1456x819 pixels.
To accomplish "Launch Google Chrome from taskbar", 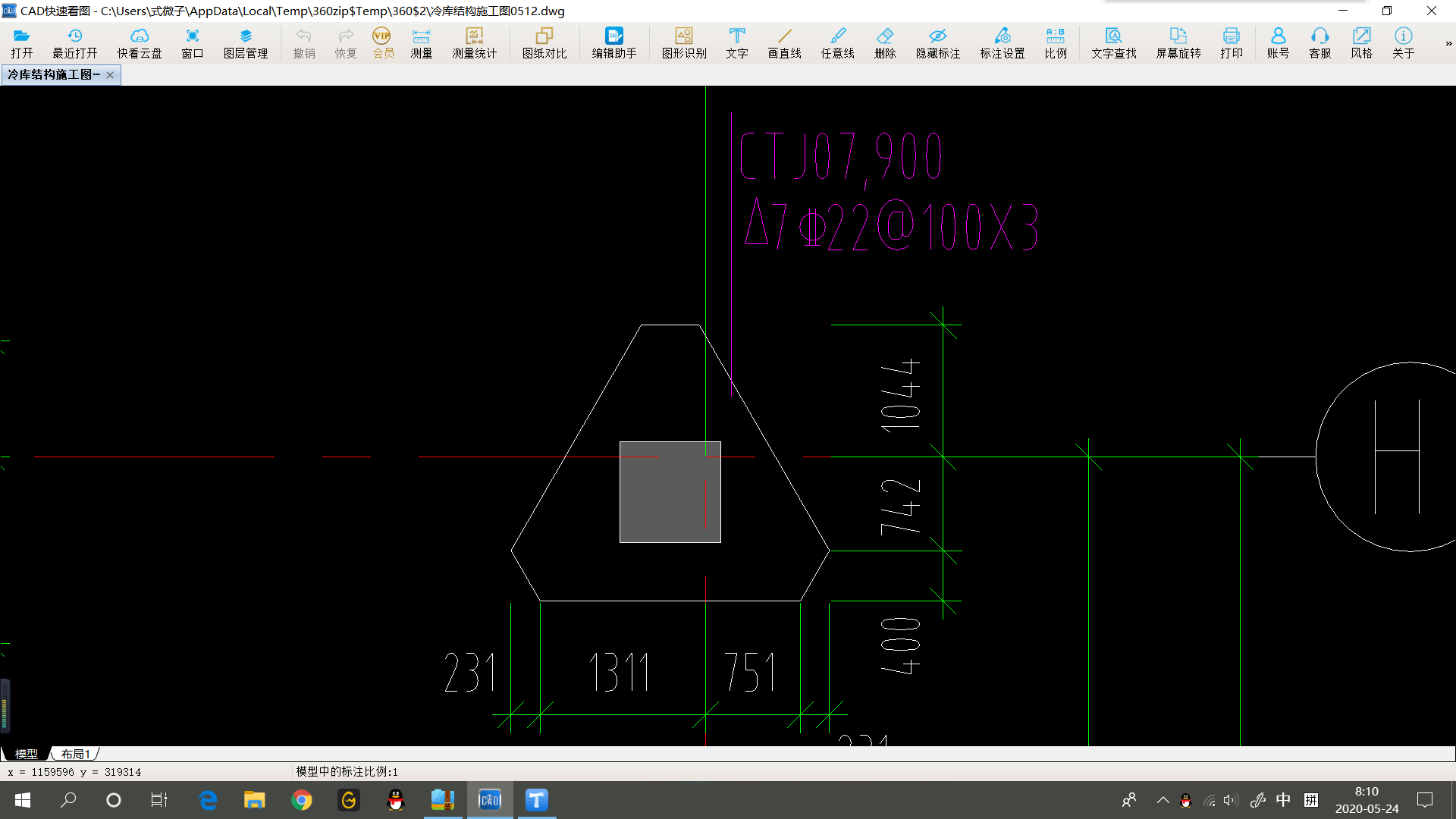I will pyautogui.click(x=302, y=800).
